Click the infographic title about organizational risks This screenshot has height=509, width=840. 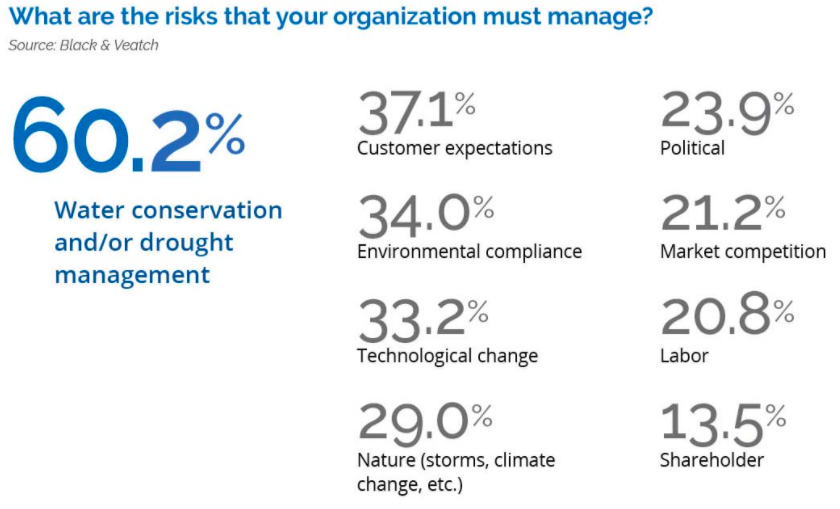click(x=331, y=17)
